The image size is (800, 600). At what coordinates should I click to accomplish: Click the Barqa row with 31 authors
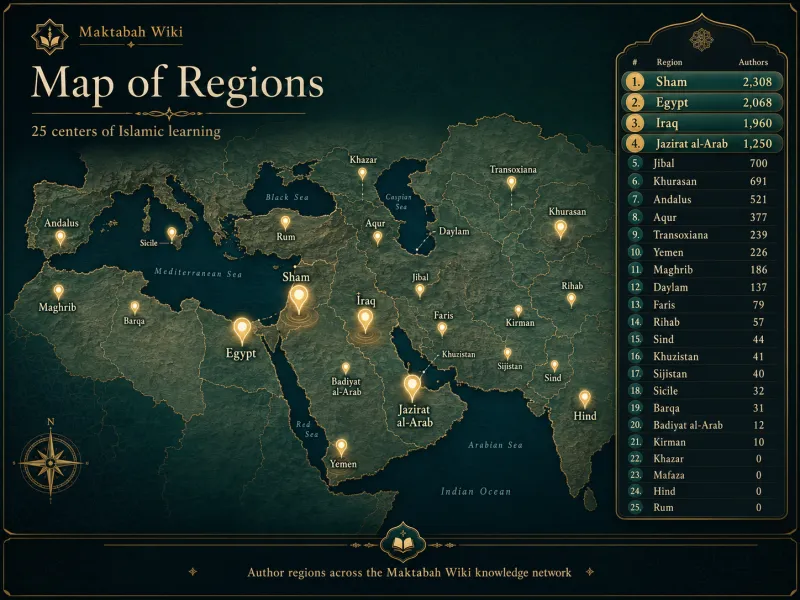702,408
